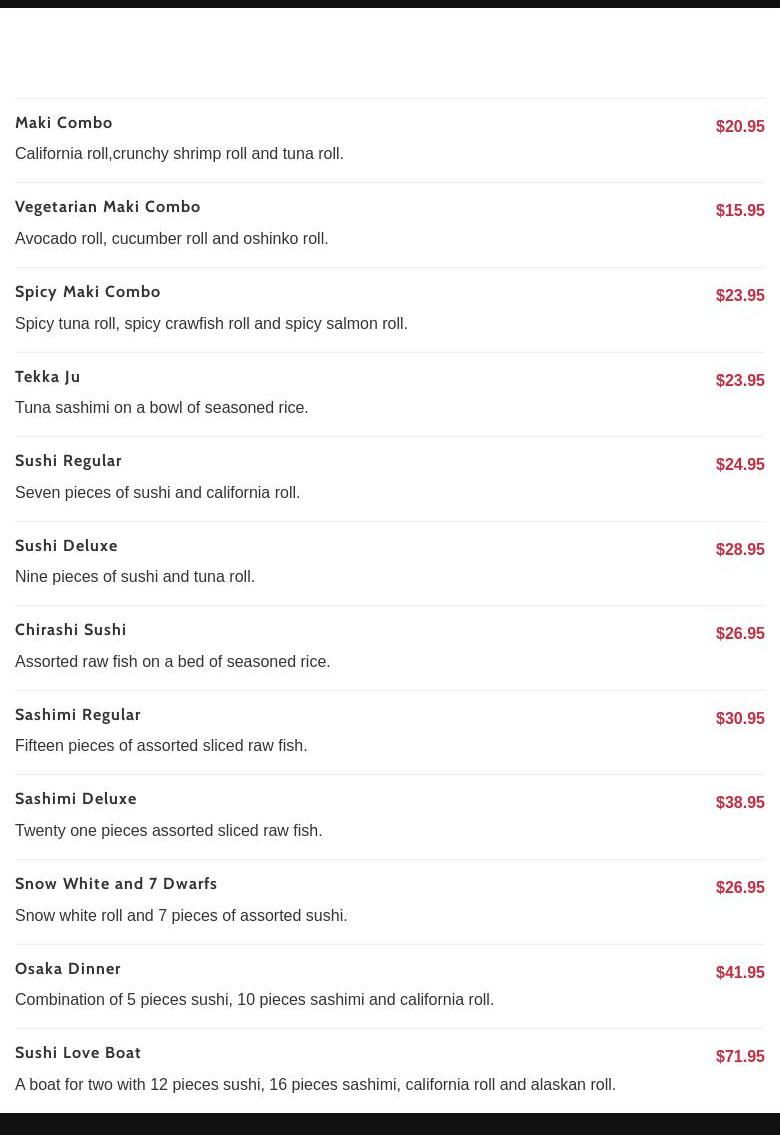
Task: Click the $20.95 Maki Combo price
Action: [x=740, y=127]
